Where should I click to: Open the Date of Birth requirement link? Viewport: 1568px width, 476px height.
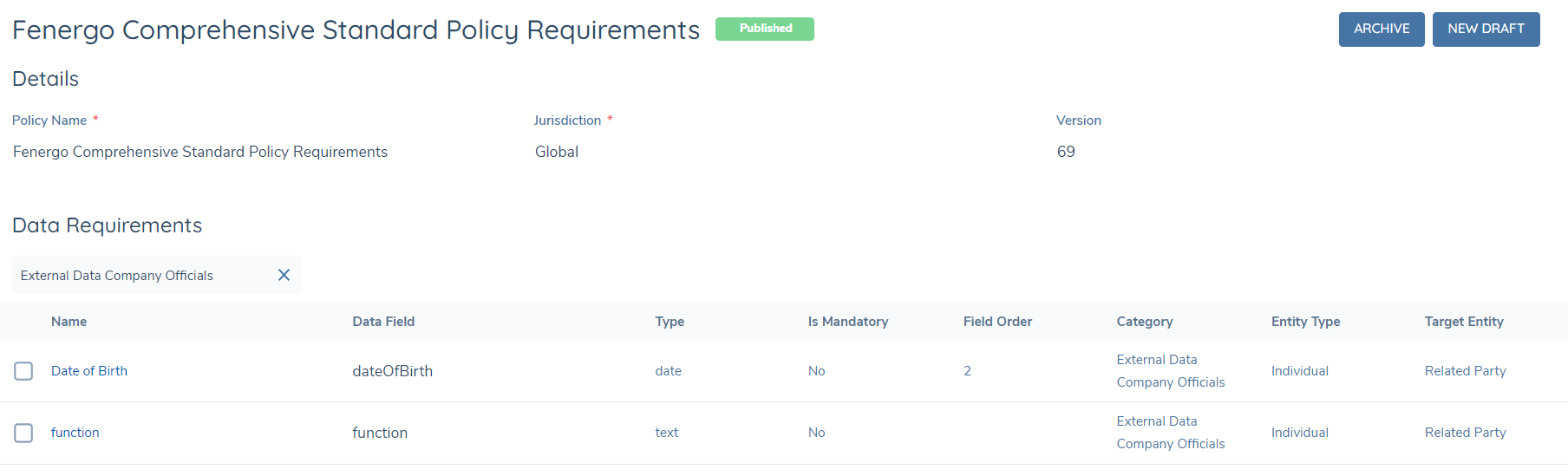click(x=89, y=371)
